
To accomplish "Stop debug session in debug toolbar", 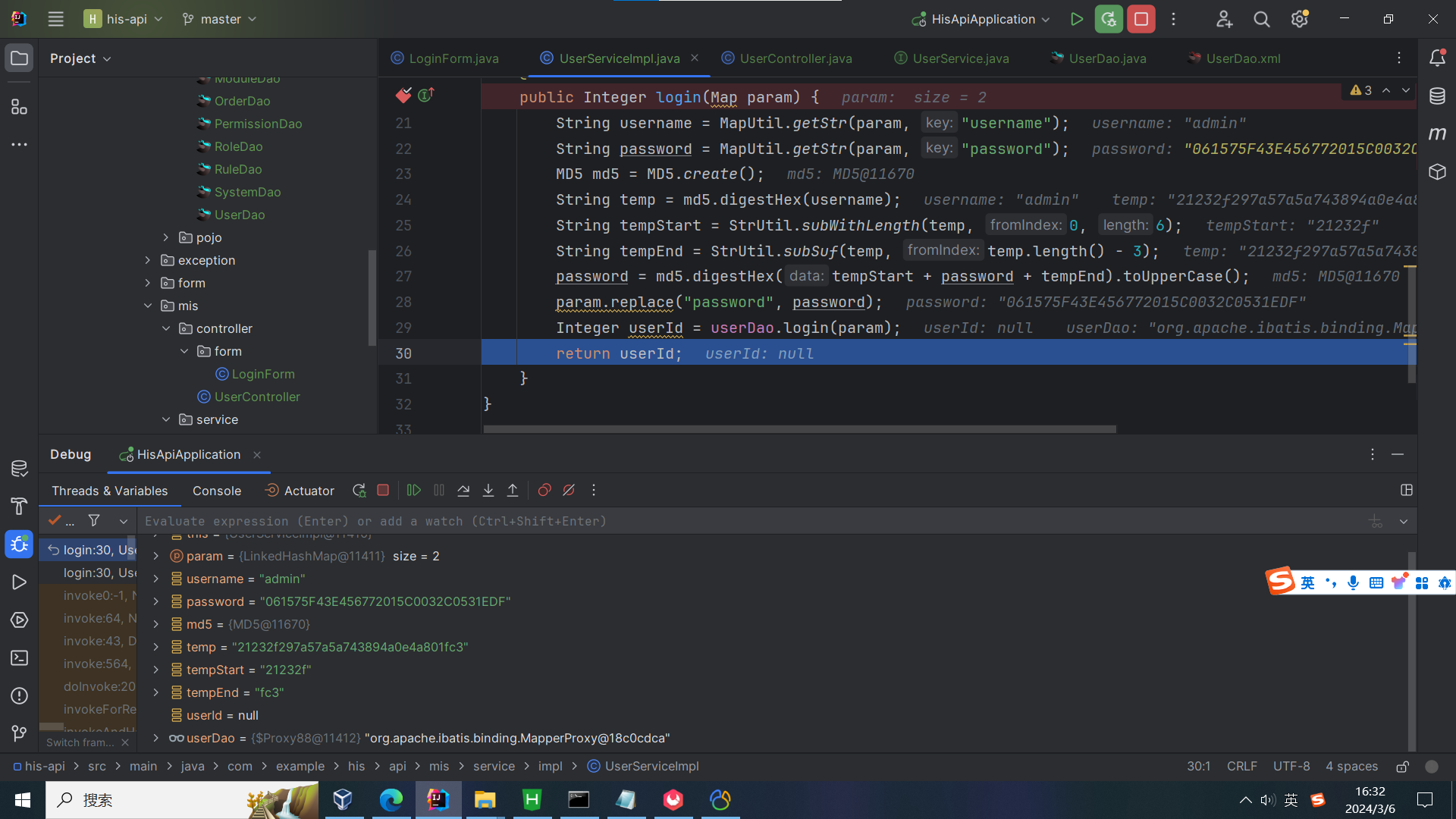I will click(383, 491).
